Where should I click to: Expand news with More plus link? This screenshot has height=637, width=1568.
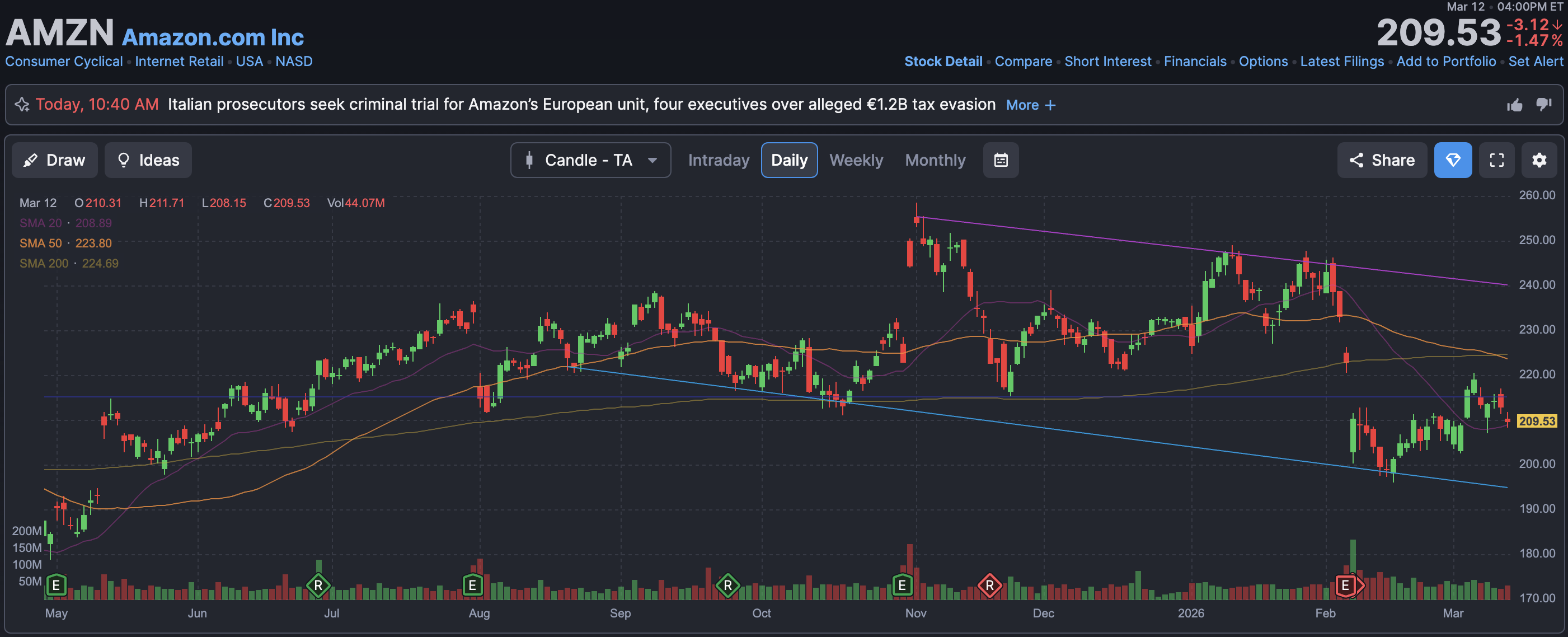(x=1031, y=105)
